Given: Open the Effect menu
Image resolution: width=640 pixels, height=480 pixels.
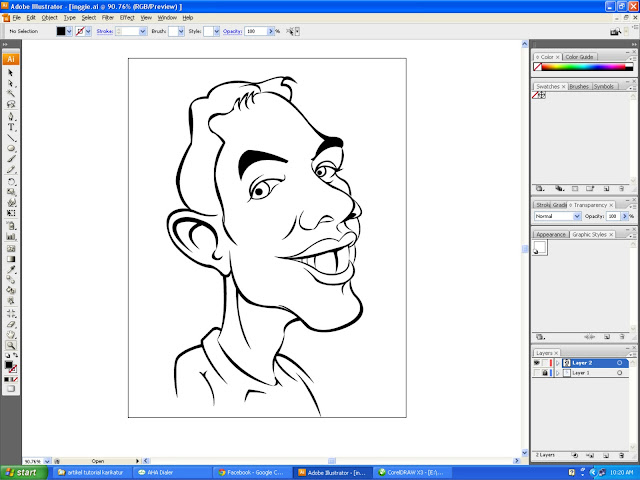Looking at the screenshot, I should pos(127,18).
